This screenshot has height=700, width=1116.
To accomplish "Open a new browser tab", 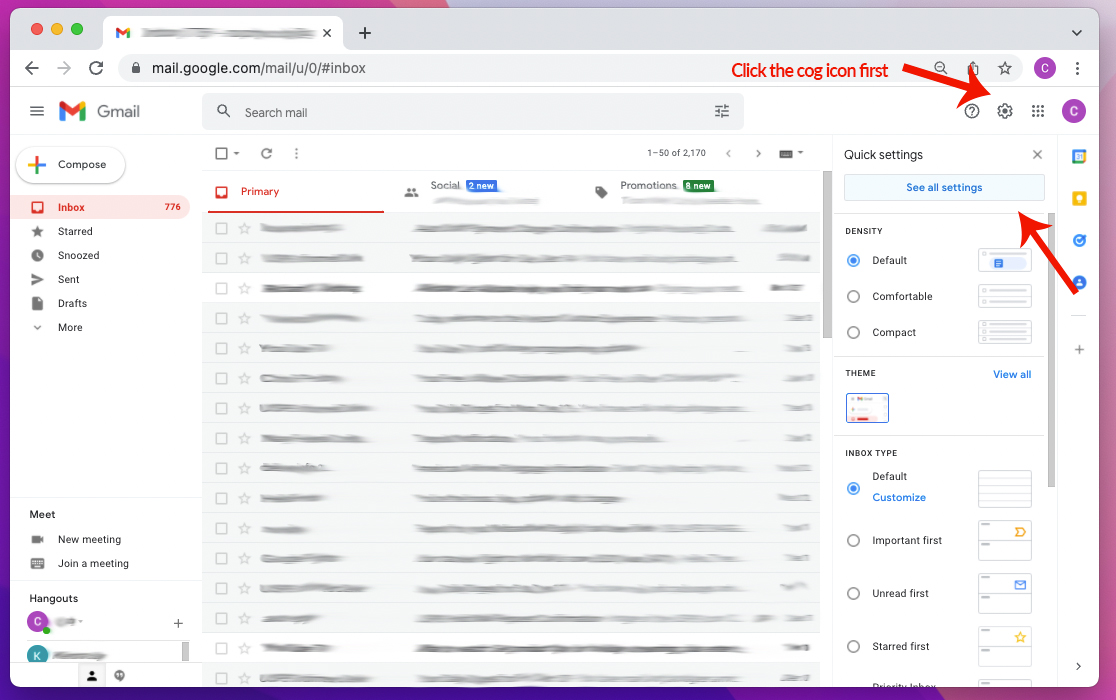I will [364, 33].
